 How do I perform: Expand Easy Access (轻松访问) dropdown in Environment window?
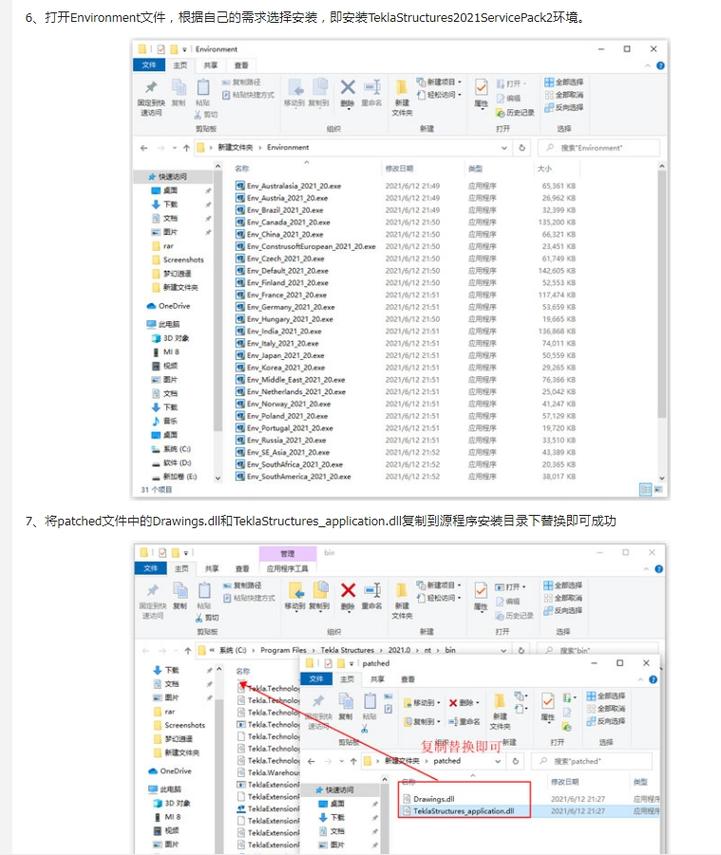click(x=440, y=95)
